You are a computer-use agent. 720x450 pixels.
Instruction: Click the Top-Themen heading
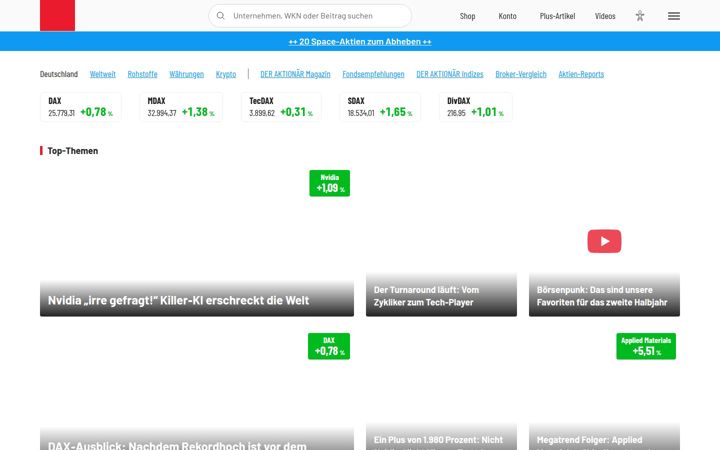click(73, 151)
